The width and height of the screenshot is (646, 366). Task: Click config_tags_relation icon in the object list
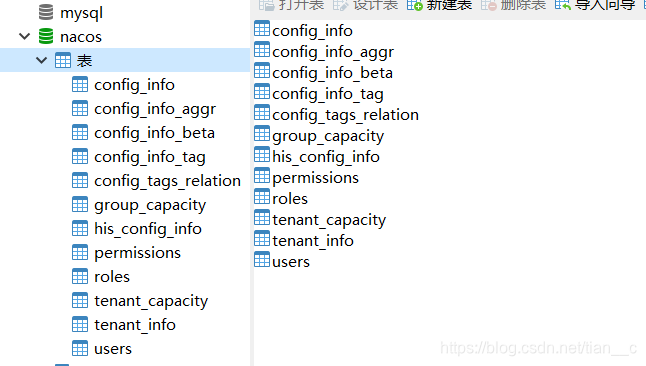[x=262, y=113]
